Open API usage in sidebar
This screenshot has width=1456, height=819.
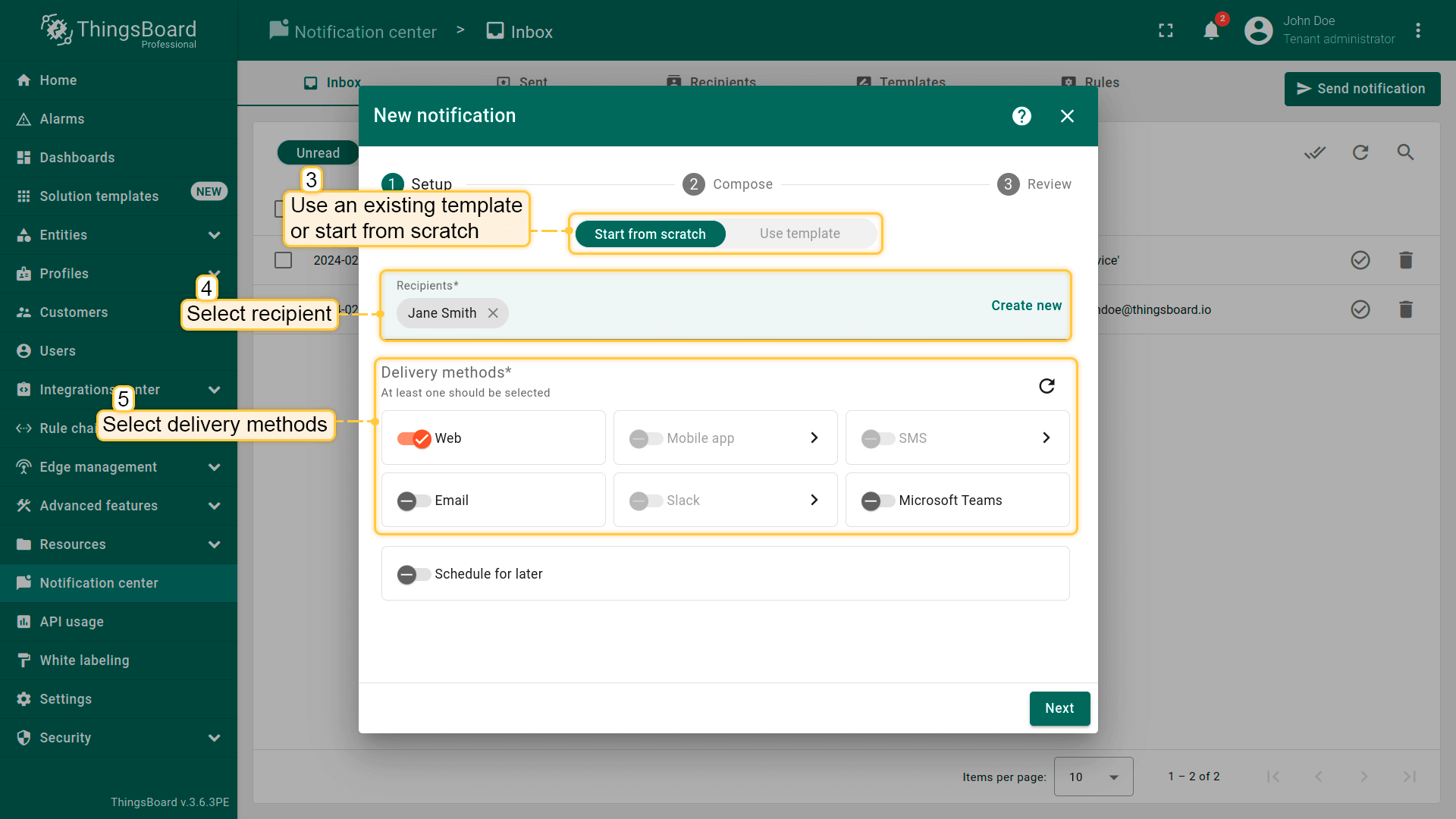72,622
